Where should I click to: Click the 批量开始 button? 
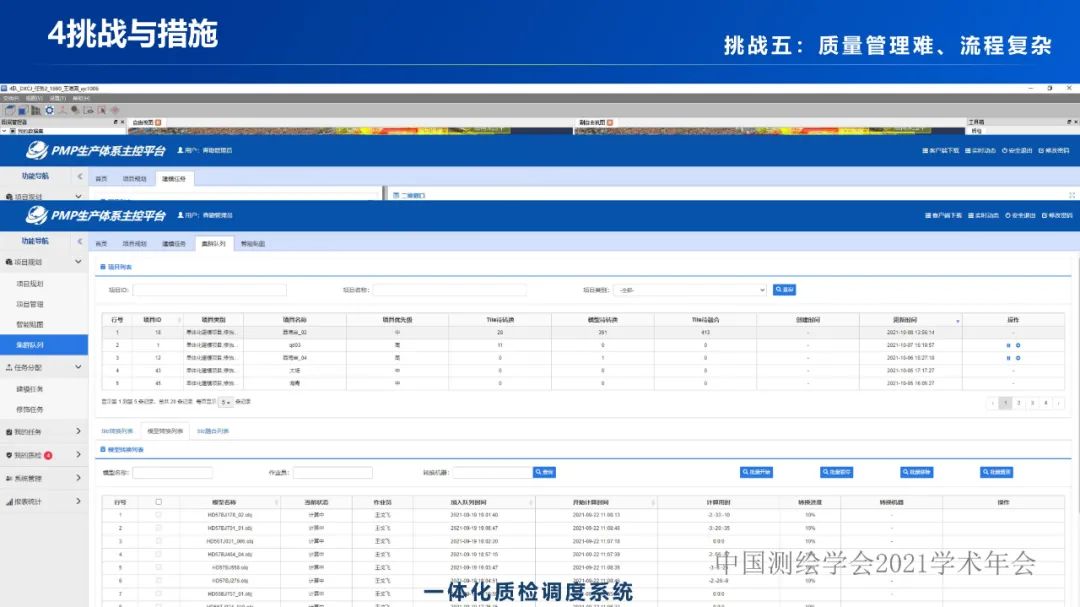click(756, 473)
